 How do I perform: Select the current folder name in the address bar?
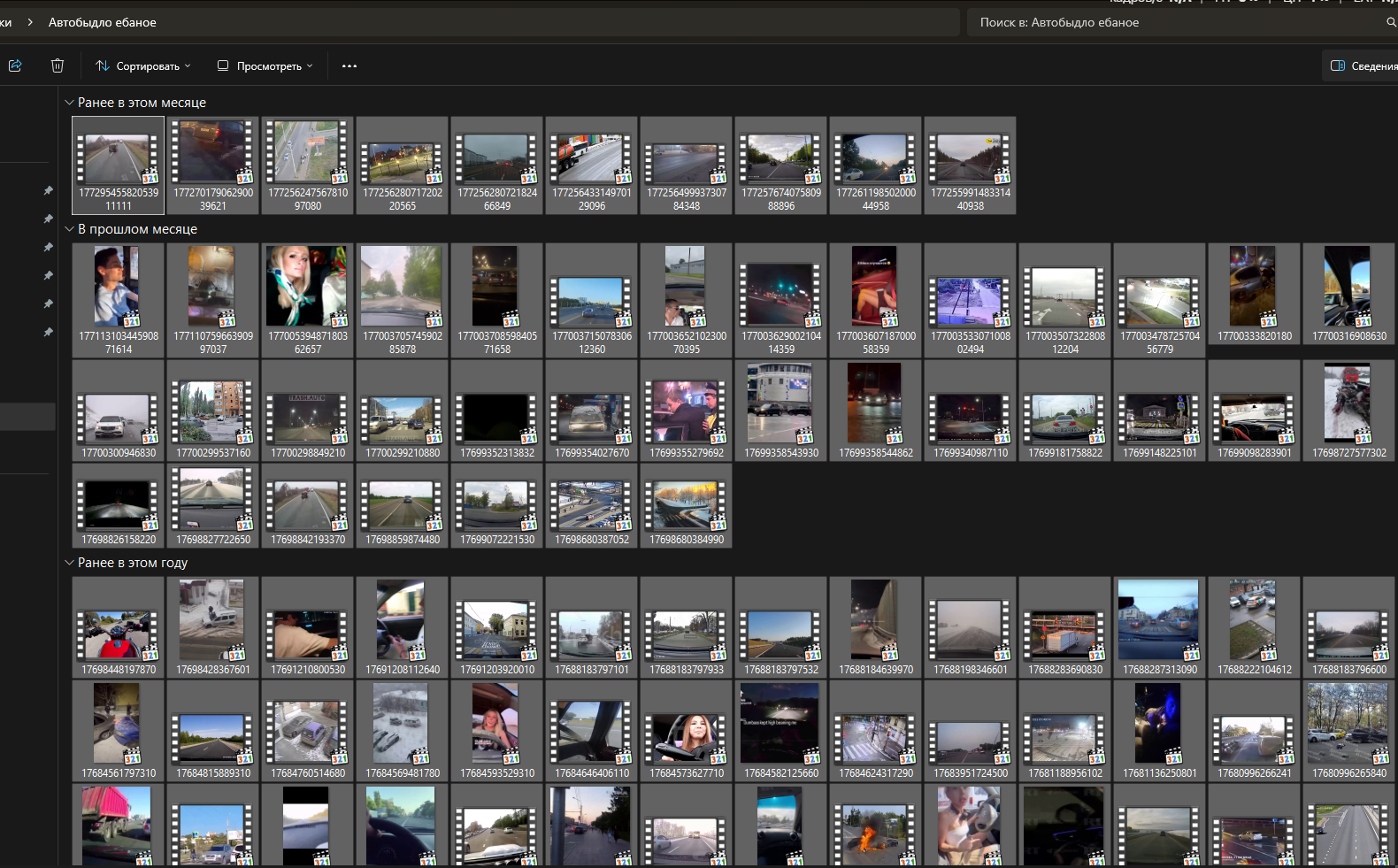coord(103,22)
